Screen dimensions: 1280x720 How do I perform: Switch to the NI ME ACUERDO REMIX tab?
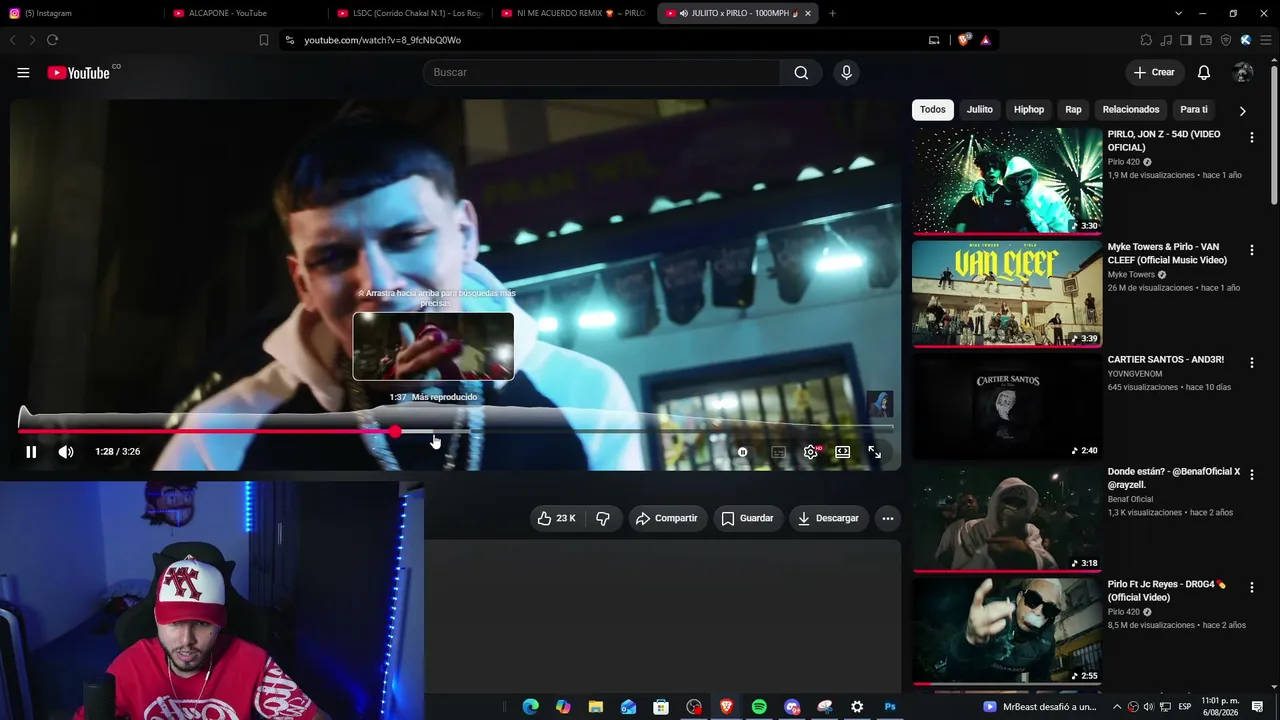point(574,13)
